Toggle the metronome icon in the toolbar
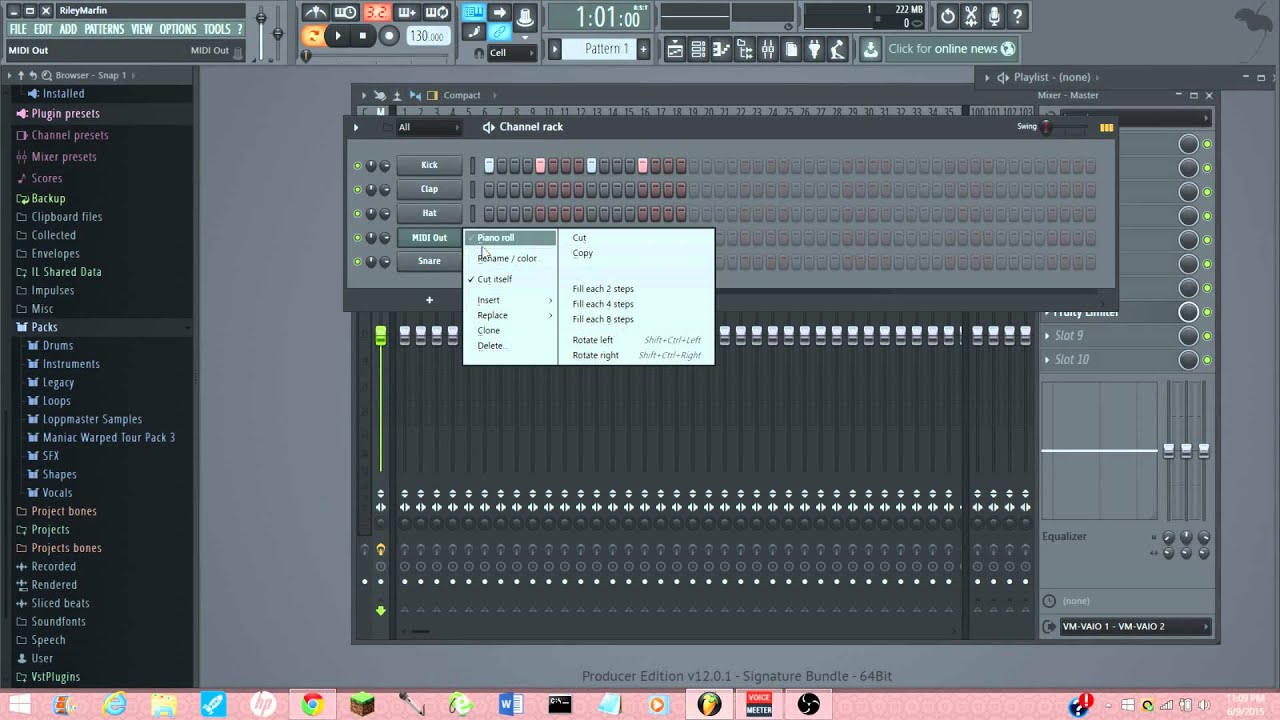 coord(315,12)
